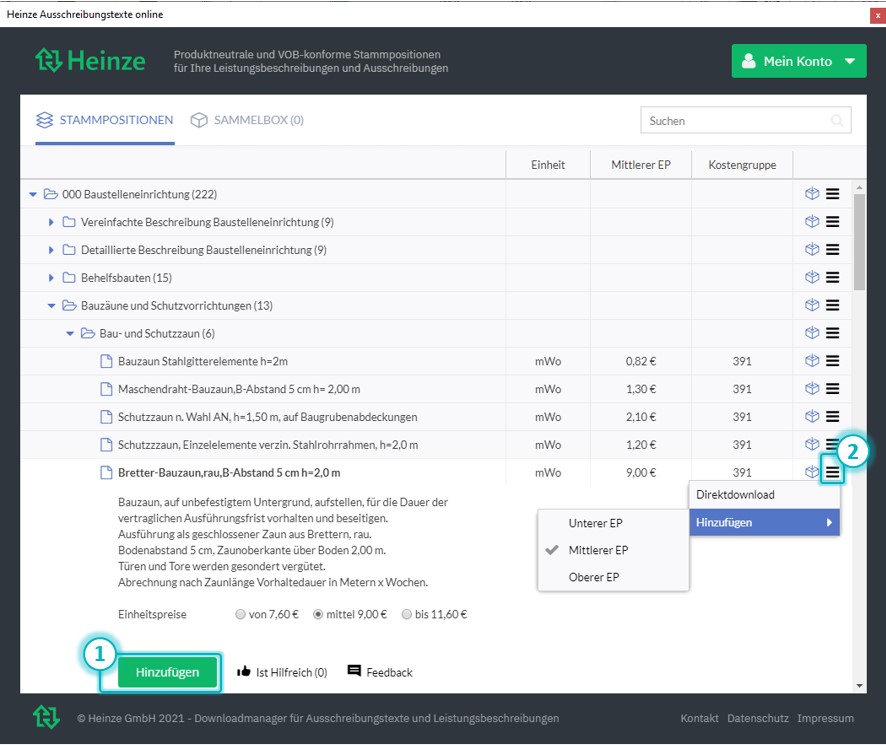886x745 pixels.
Task: Click box icon for Maschendraht-Bauzaun row
Action: (x=812, y=388)
